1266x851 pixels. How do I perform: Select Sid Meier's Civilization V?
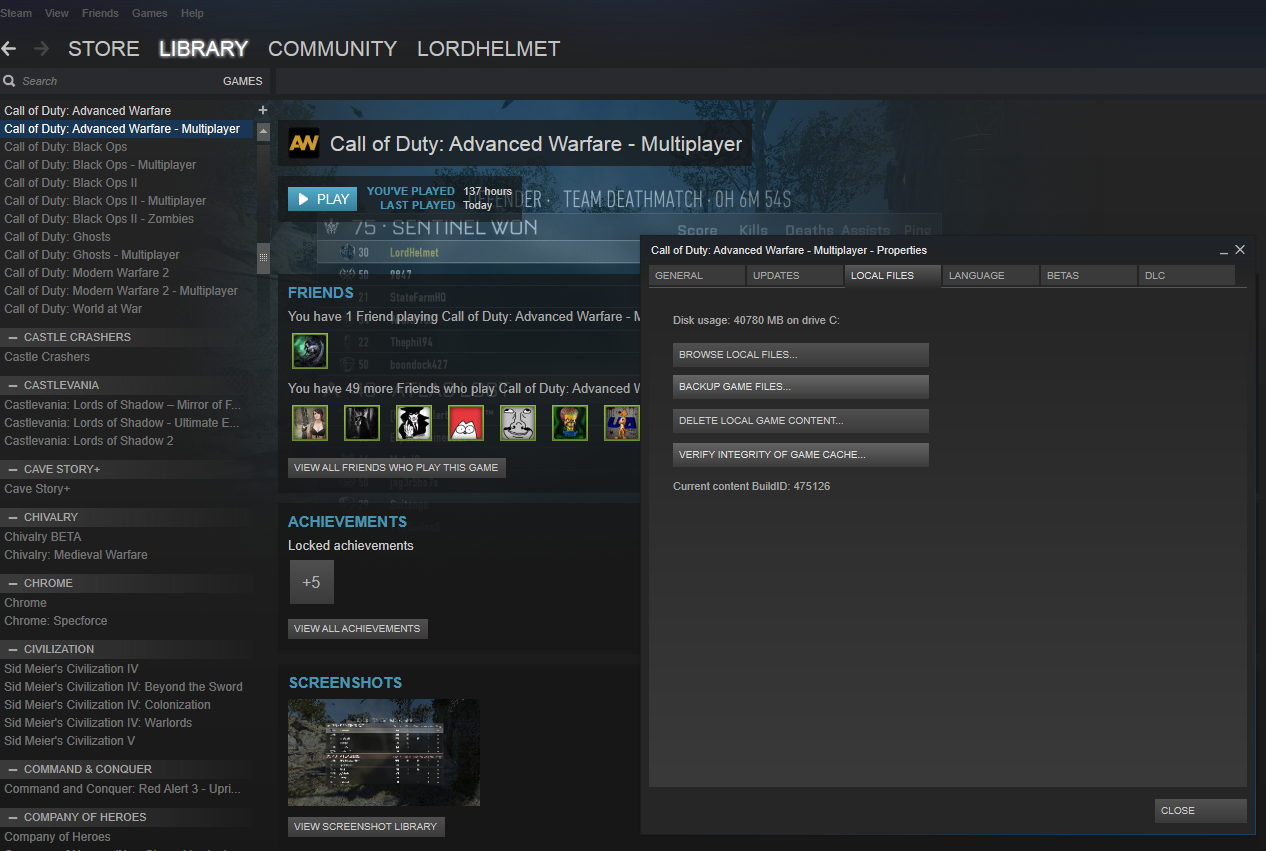pos(70,741)
